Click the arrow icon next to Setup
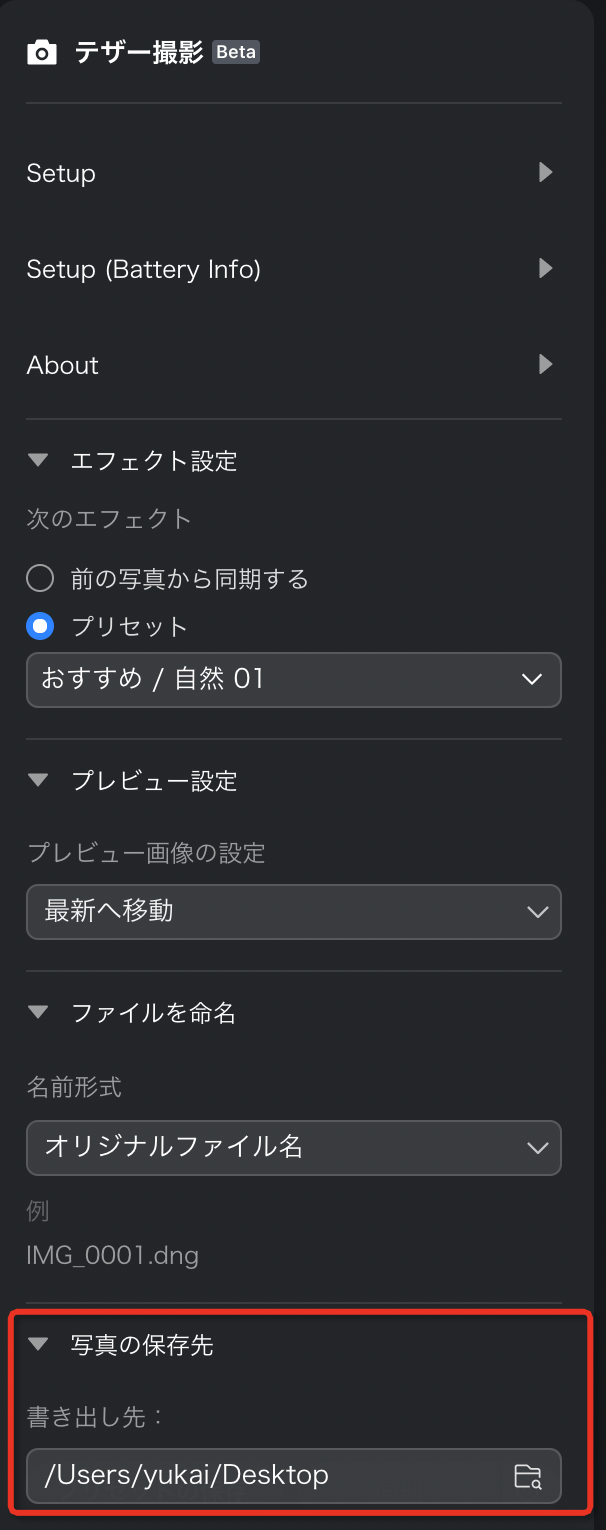606x1530 pixels. 545,172
